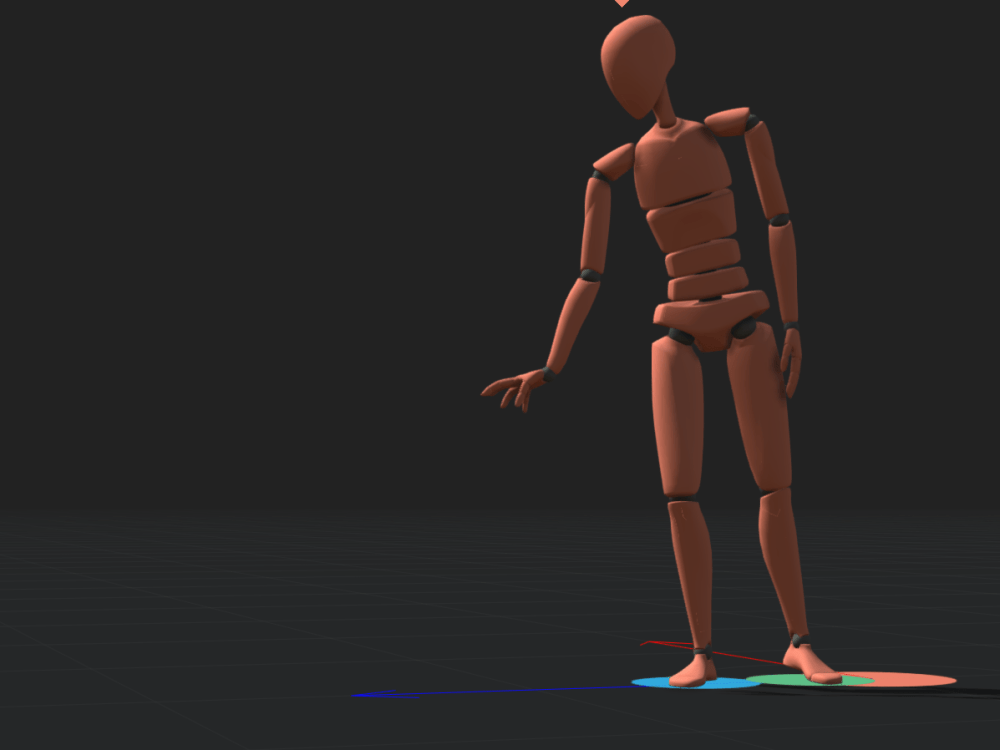Select the mannequin's pelvis segment
Image resolution: width=1000 pixels, height=750 pixels.
711,320
